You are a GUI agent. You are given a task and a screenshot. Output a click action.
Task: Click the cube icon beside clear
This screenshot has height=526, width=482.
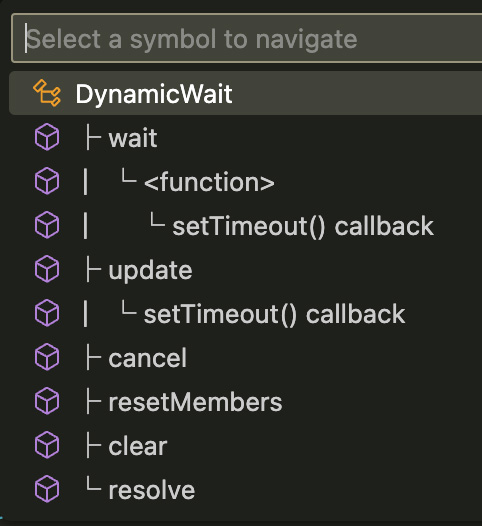[x=47, y=444]
